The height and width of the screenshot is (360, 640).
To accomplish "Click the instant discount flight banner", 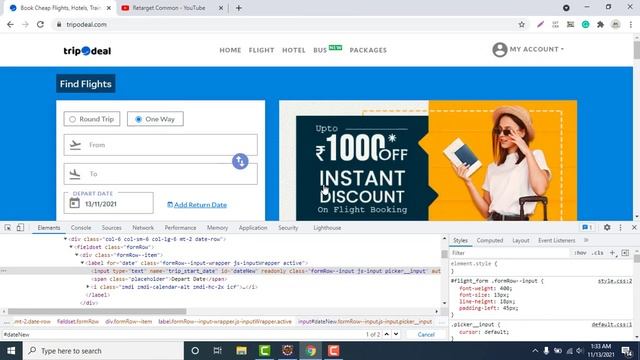I will [428, 160].
